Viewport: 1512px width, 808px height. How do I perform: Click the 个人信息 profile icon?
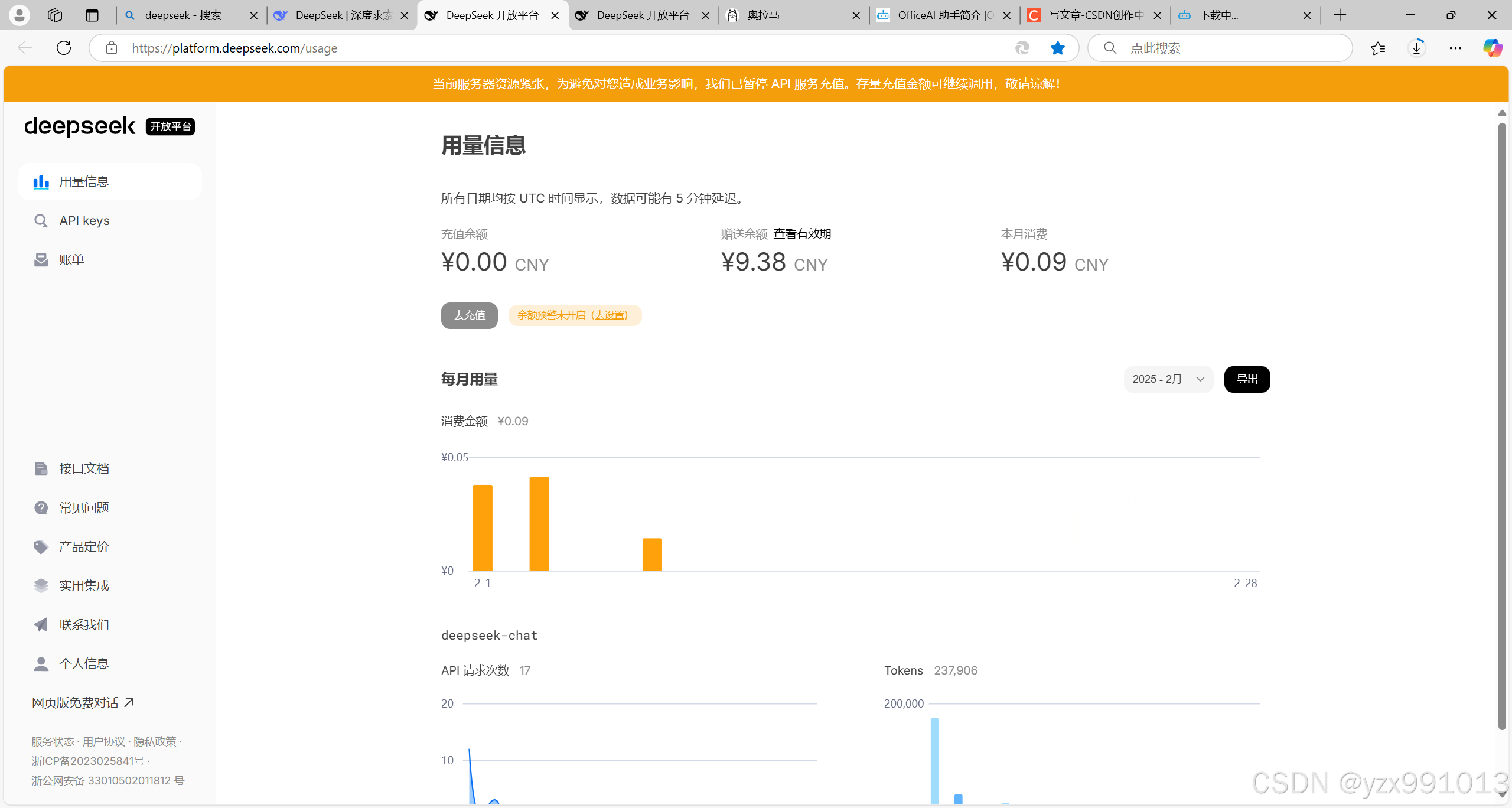(41, 664)
